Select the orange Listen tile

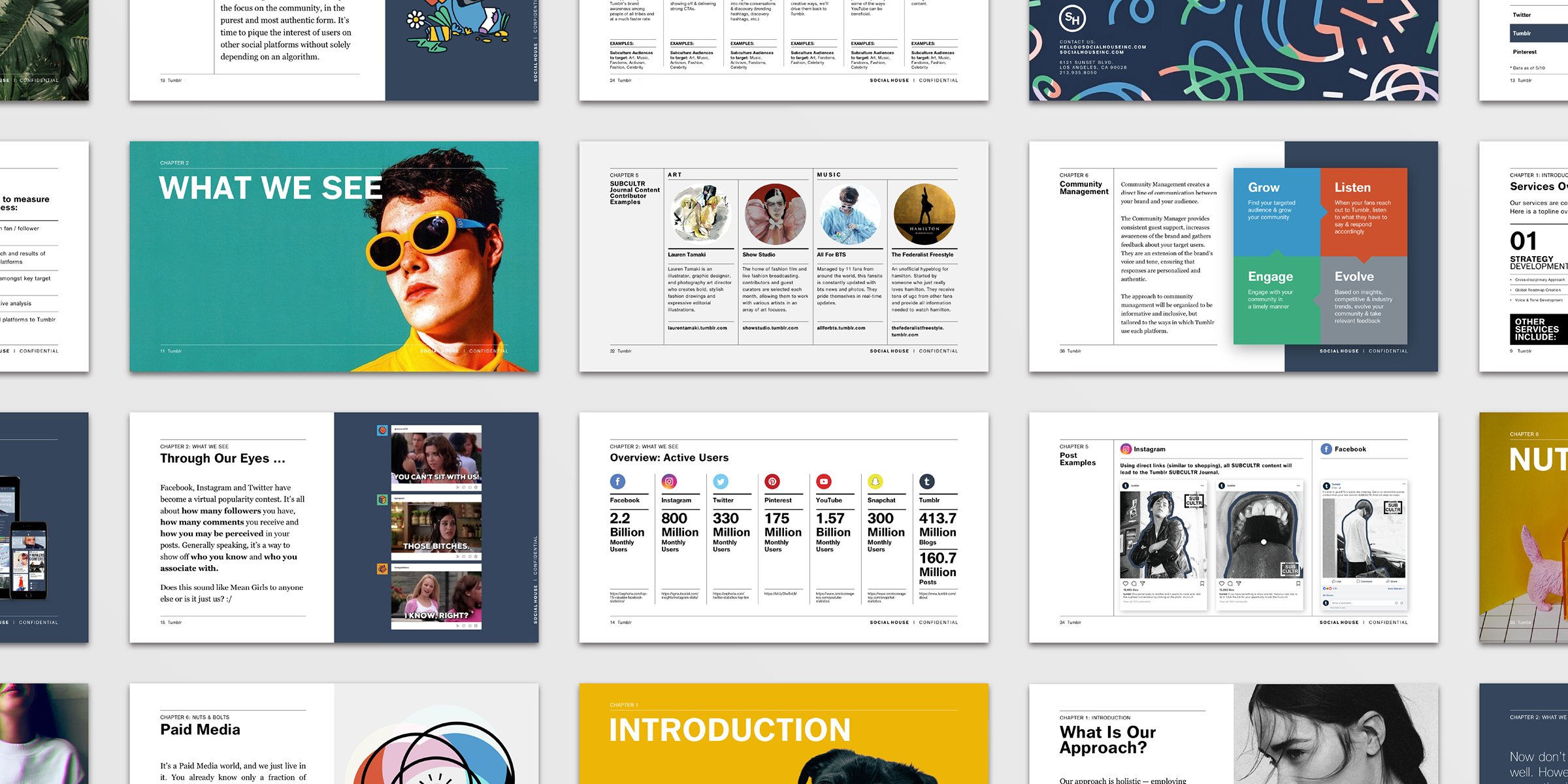click(1363, 211)
